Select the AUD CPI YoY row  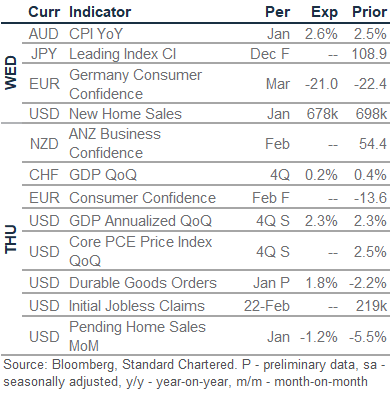tap(206, 34)
